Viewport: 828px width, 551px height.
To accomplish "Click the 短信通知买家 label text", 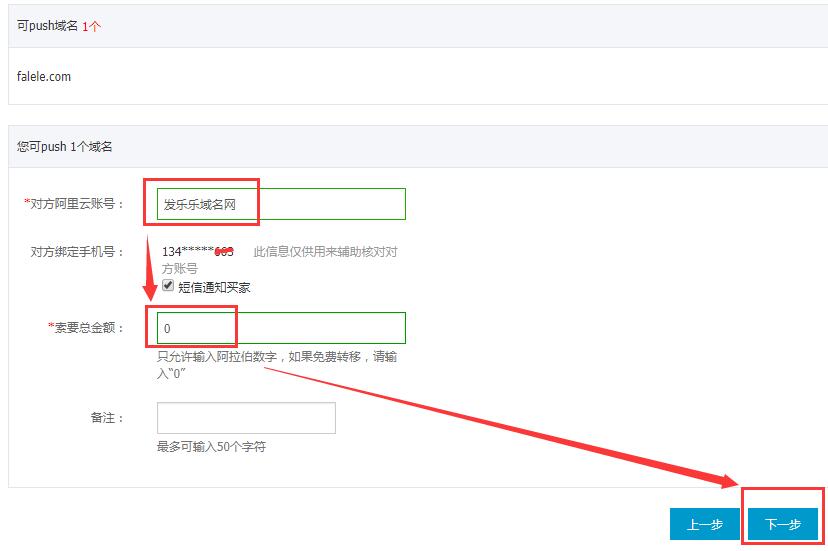I will [214, 287].
